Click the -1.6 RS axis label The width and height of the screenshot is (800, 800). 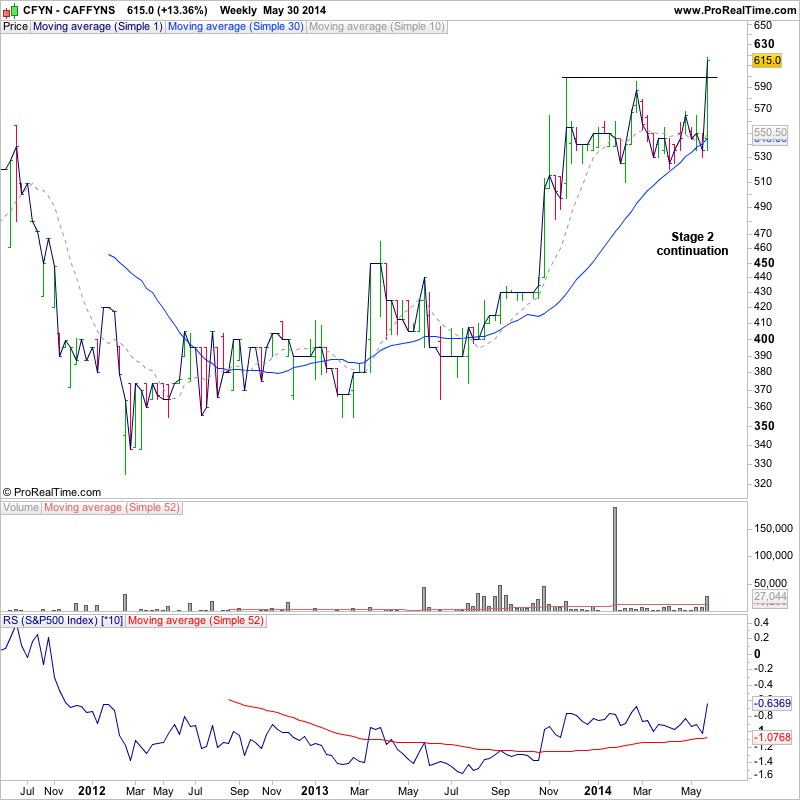pyautogui.click(x=763, y=774)
